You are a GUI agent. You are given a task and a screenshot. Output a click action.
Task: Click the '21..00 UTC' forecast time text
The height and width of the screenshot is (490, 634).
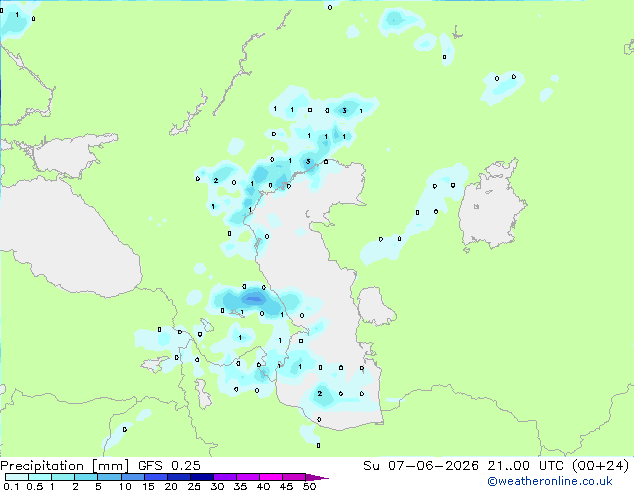(x=525, y=465)
